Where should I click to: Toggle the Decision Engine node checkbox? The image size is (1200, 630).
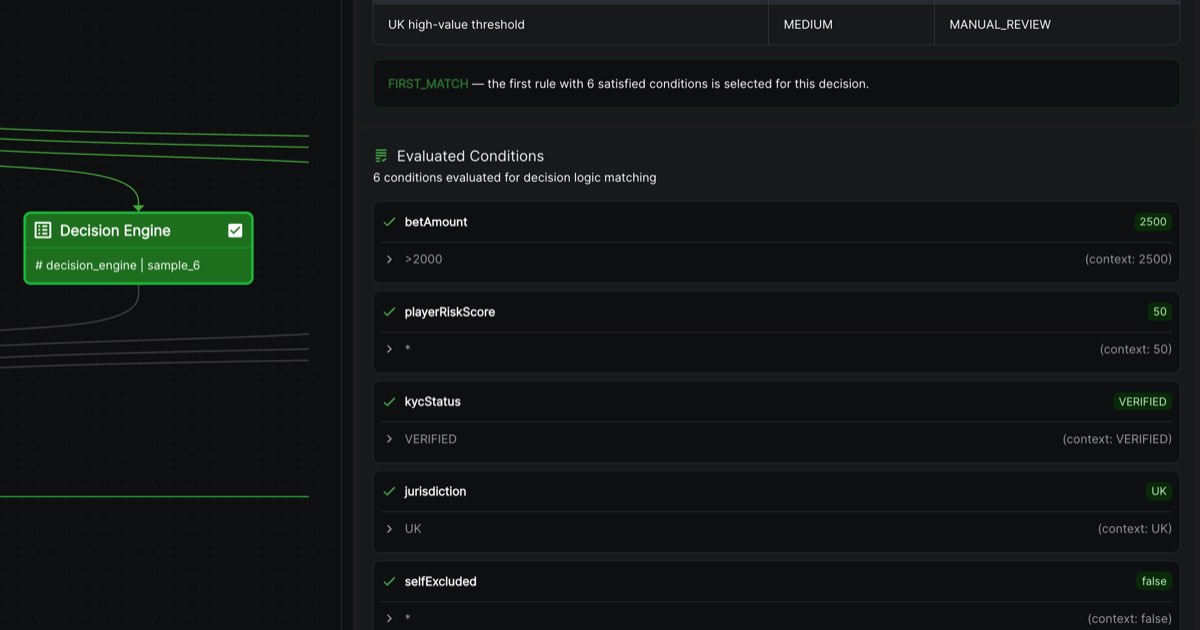(x=235, y=230)
